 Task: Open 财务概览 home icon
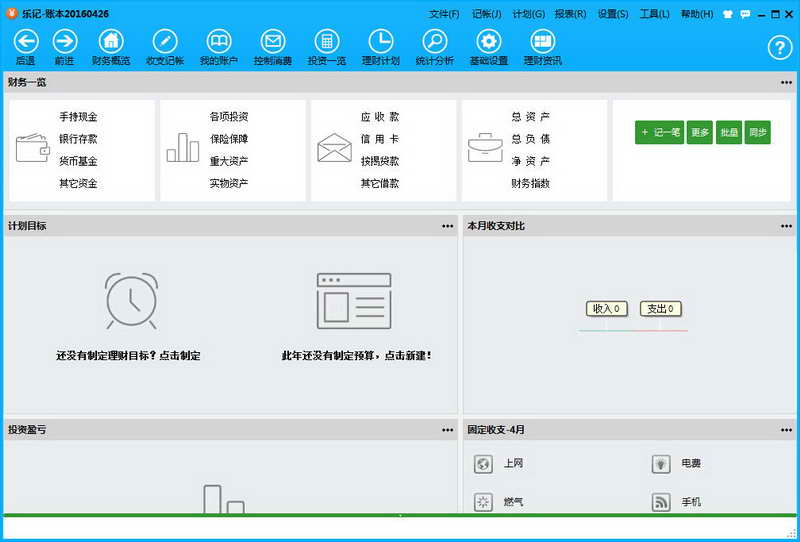[111, 41]
